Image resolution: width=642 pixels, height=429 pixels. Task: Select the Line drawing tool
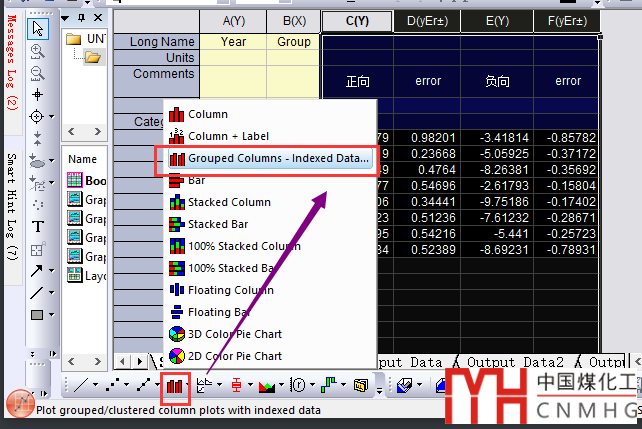tap(36, 292)
